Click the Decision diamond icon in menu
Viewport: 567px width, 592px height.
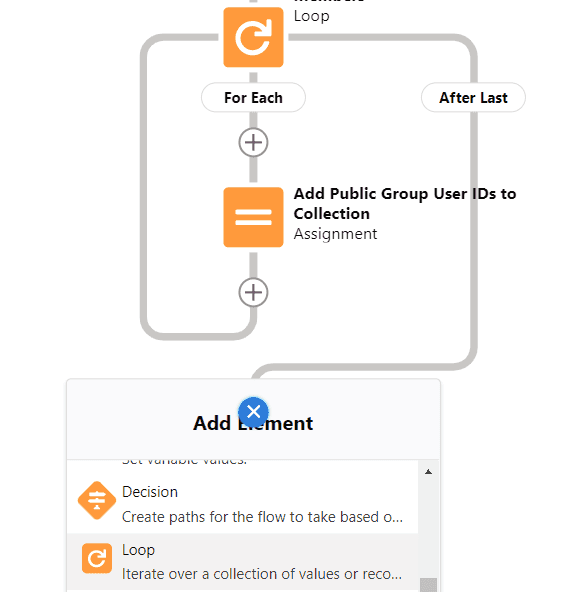[97, 501]
